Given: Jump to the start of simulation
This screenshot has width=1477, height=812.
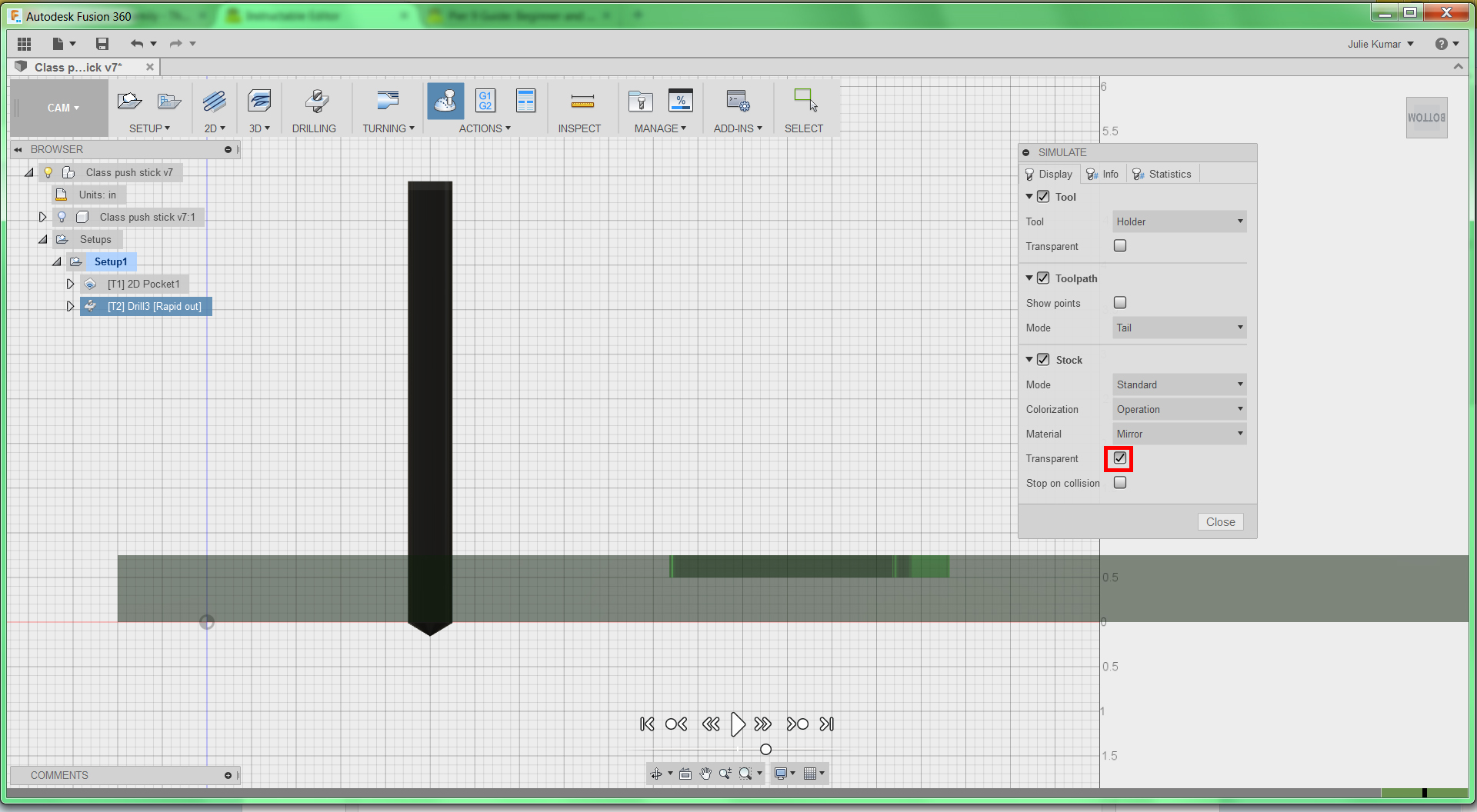Looking at the screenshot, I should pos(647,724).
